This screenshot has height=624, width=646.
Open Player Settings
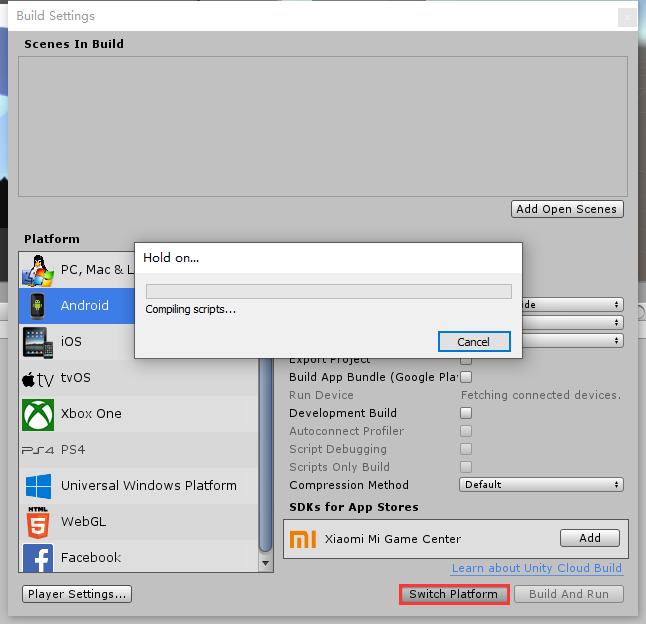pyautogui.click(x=77, y=594)
